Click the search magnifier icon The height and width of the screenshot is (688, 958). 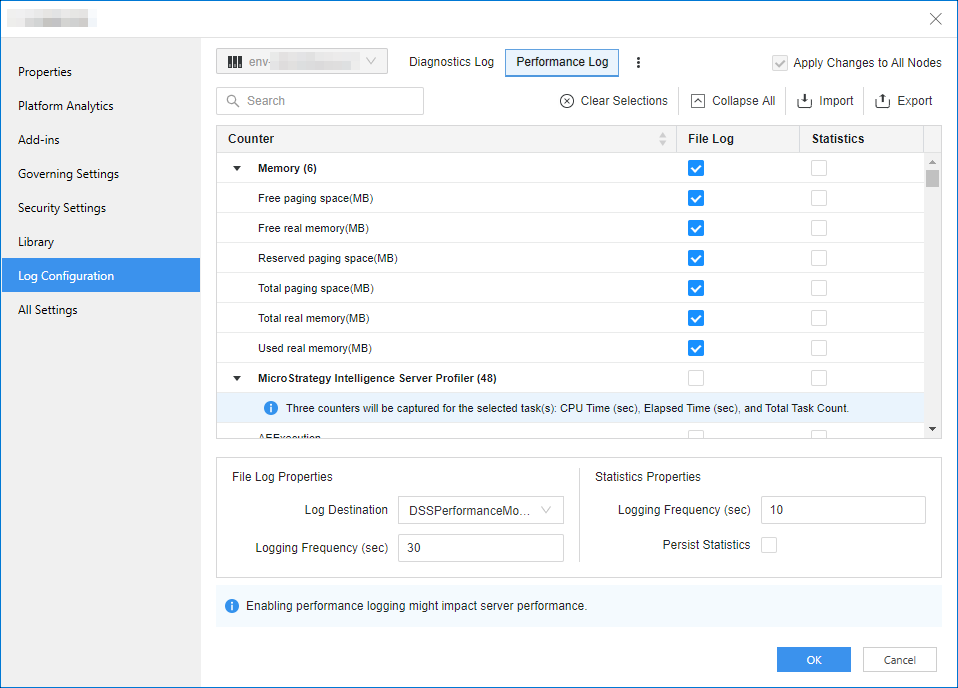coord(233,101)
